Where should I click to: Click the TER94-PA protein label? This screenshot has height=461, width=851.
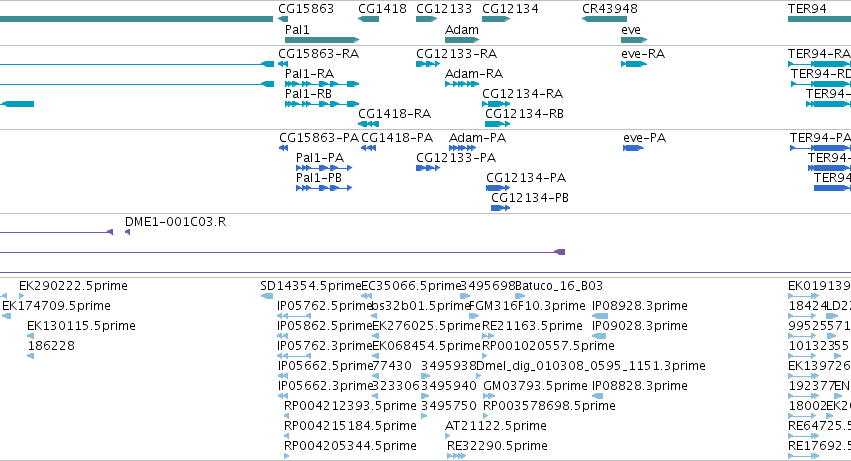[820, 138]
